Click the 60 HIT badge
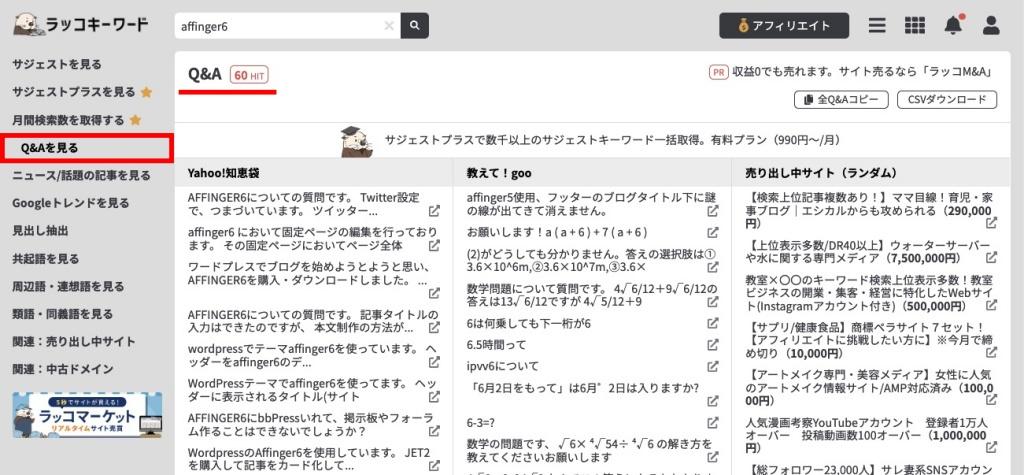The width and height of the screenshot is (1024, 475). [x=249, y=75]
